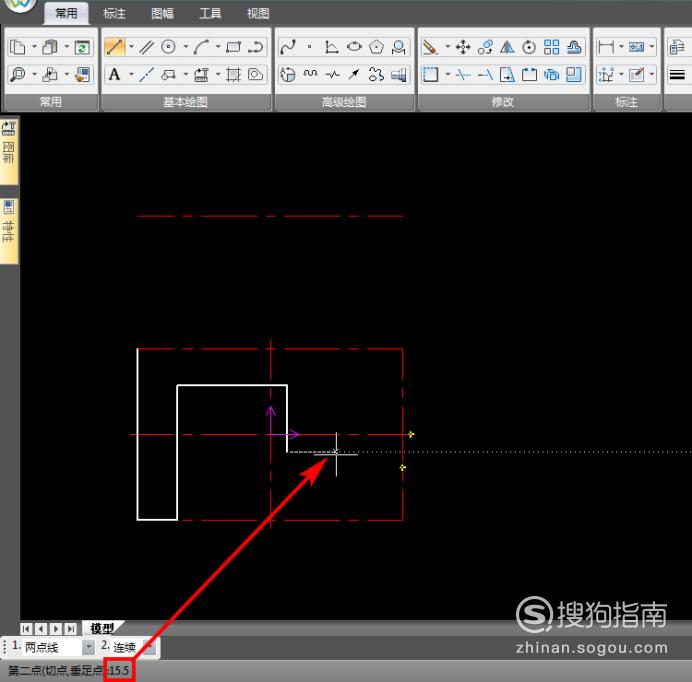Open the Text tool dropdown arrow
The height and width of the screenshot is (682, 692).
click(131, 74)
